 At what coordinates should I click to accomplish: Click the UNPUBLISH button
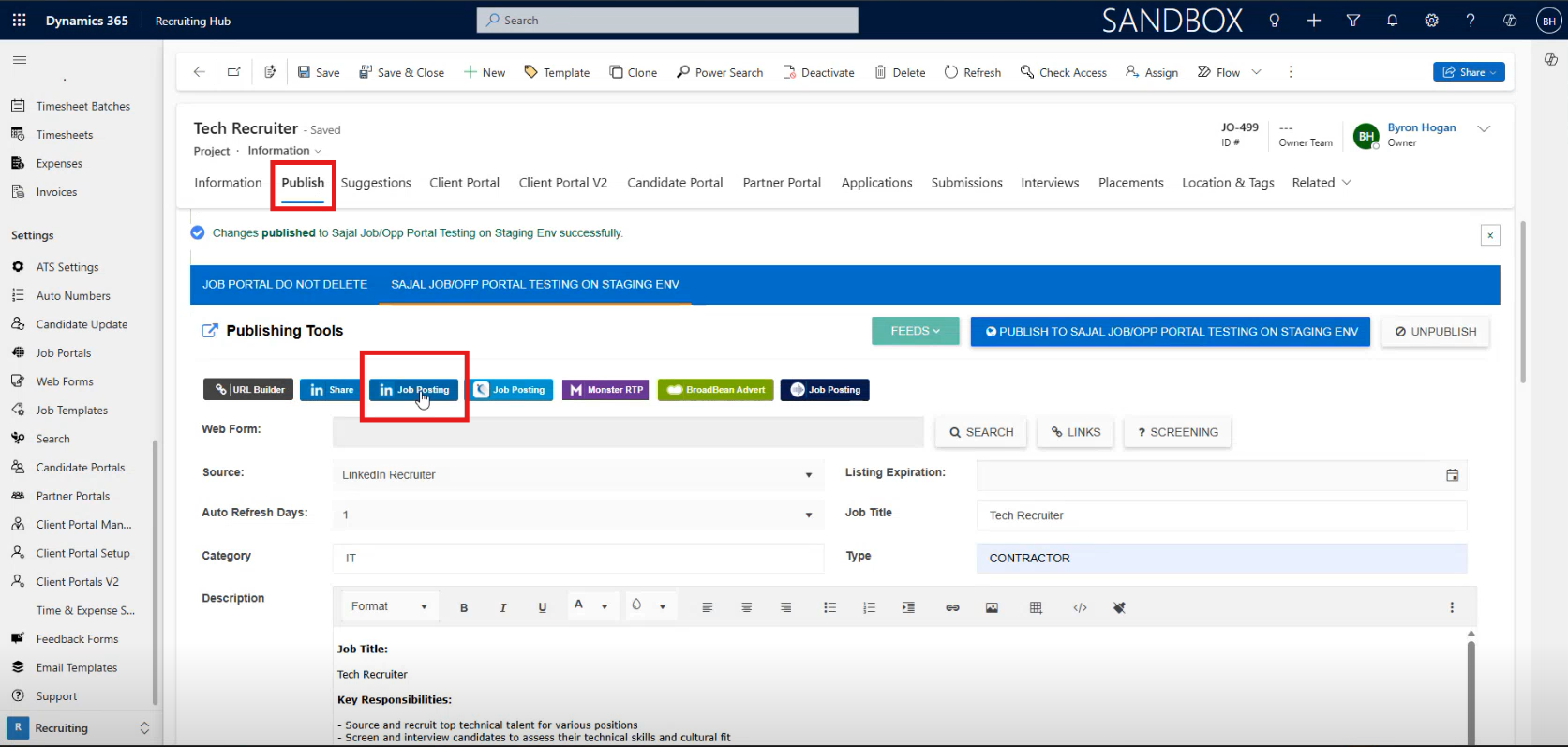coord(1436,331)
